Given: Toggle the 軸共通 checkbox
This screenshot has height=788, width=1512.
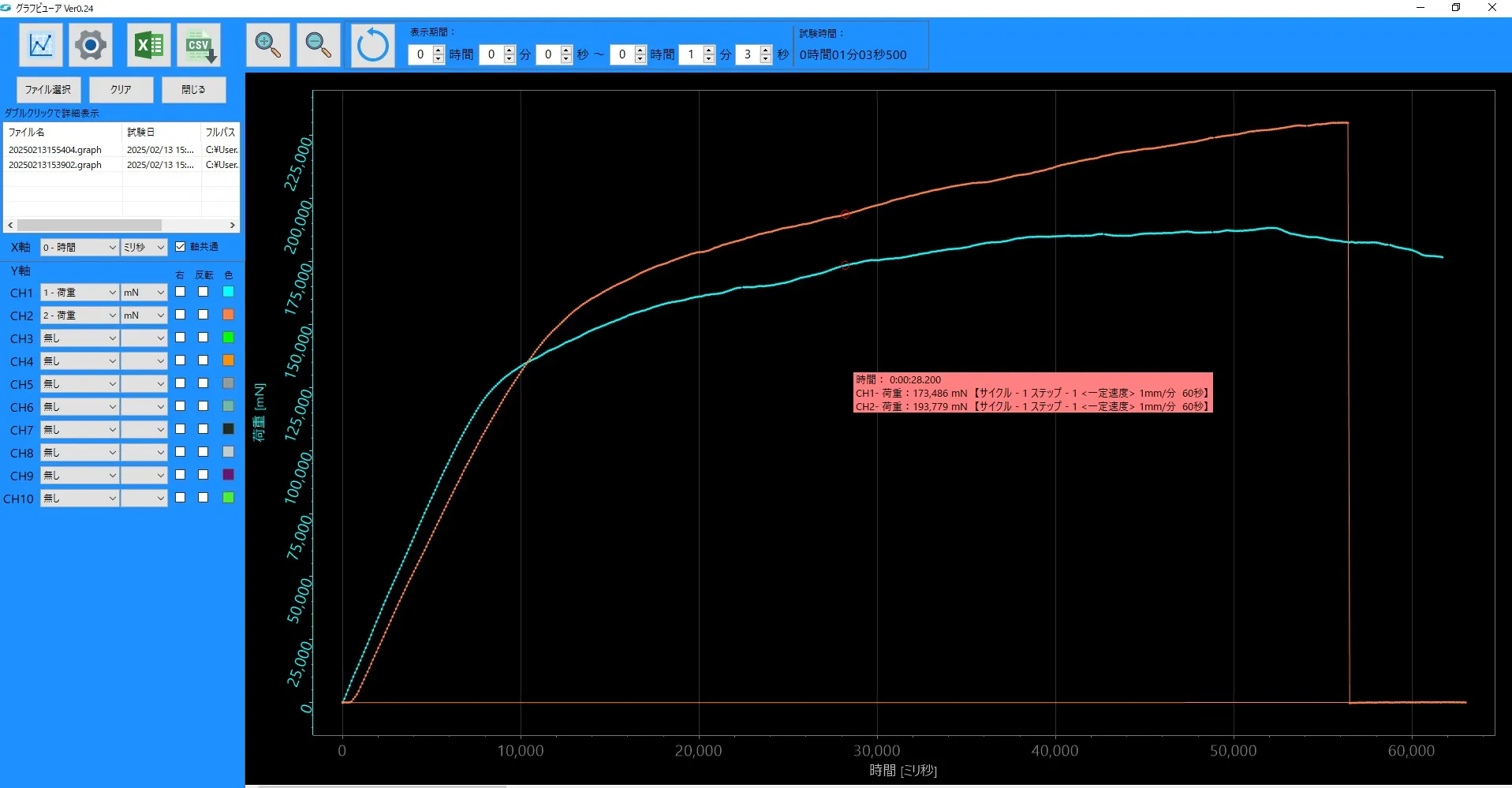Looking at the screenshot, I should click(181, 247).
